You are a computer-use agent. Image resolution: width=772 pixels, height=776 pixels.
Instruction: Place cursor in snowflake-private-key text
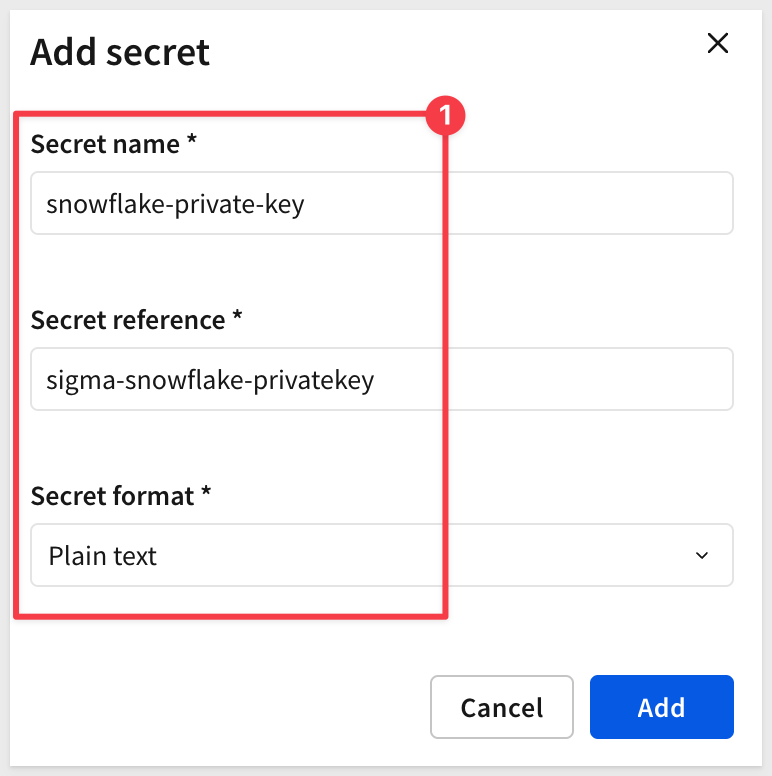click(x=175, y=204)
